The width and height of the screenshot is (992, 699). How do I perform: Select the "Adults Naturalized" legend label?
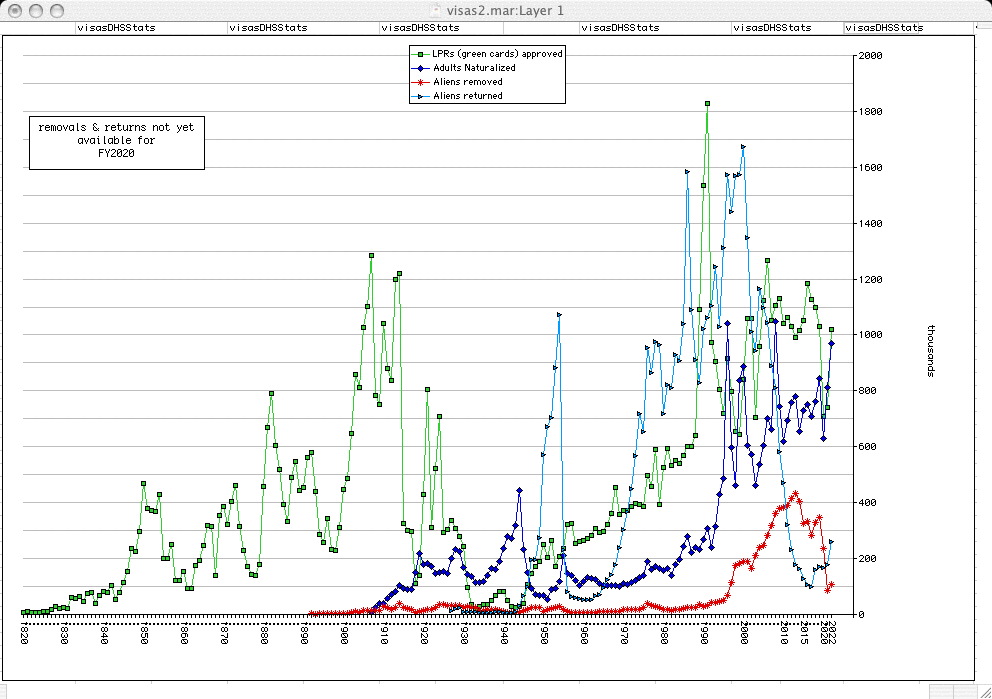pos(474,68)
